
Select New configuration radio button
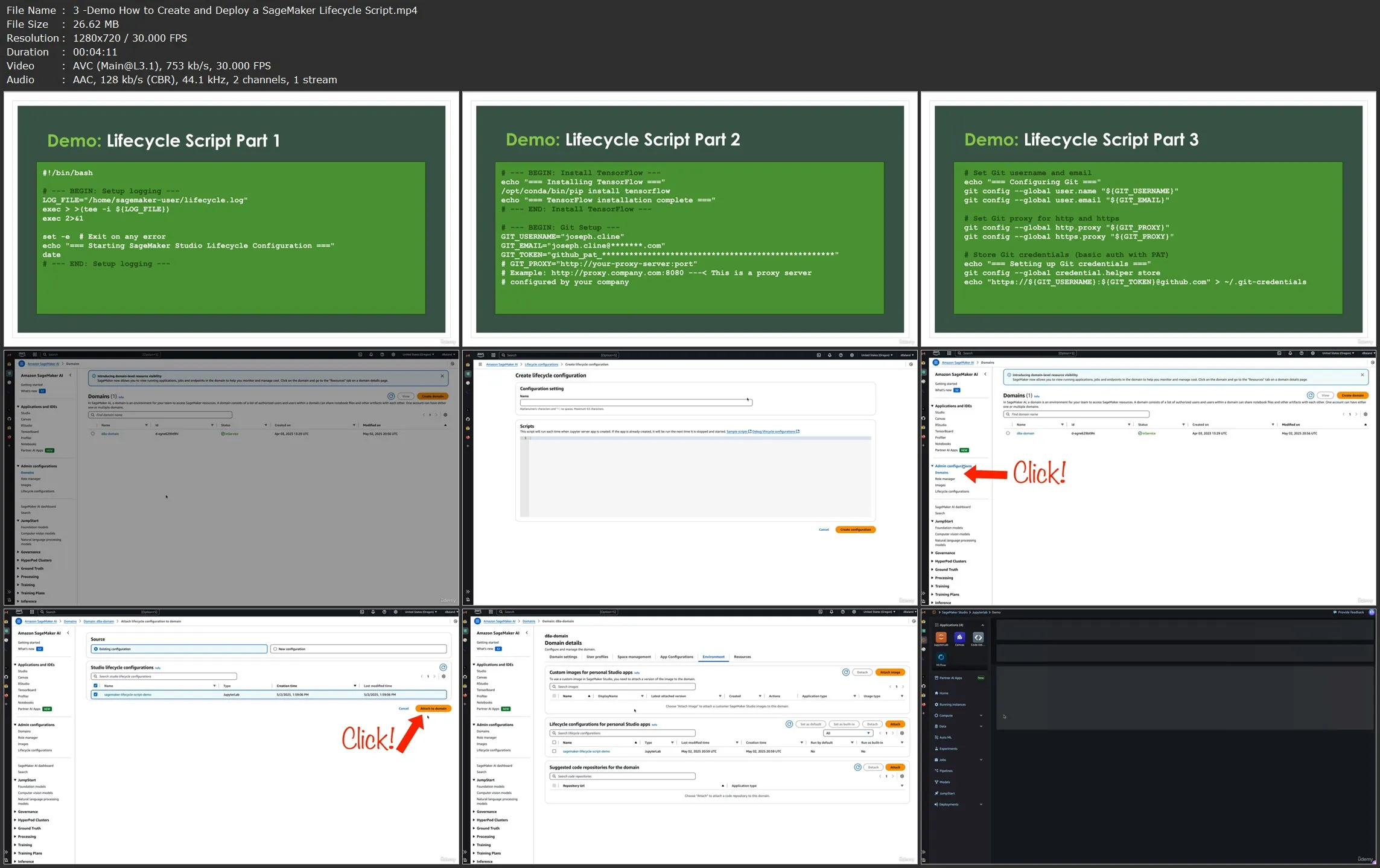tap(275, 649)
